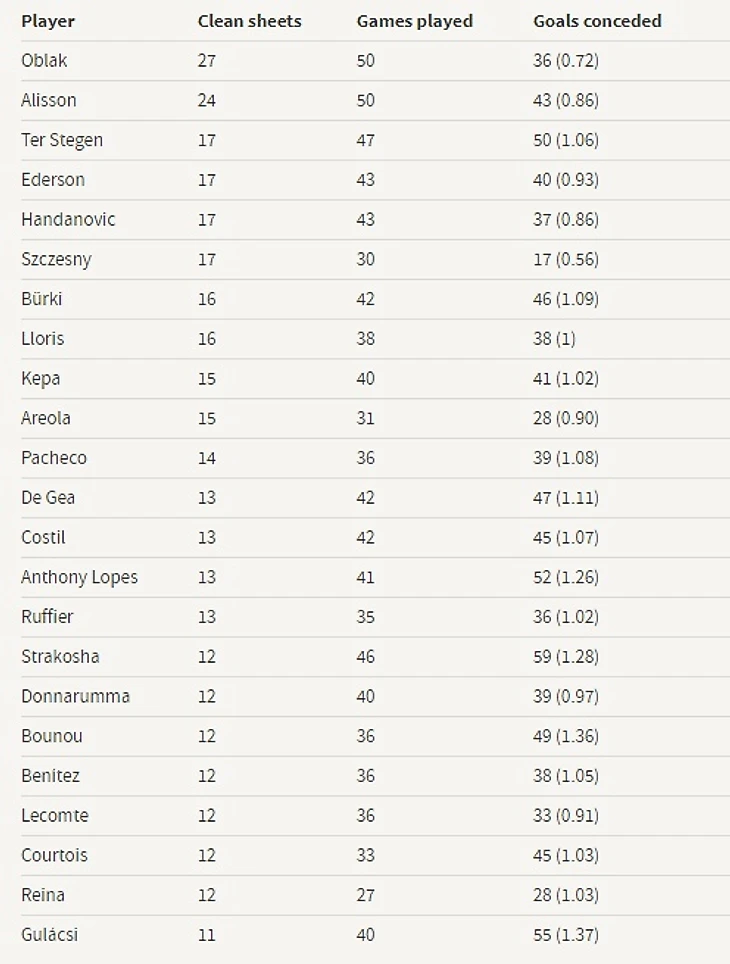Image resolution: width=730 pixels, height=964 pixels.
Task: Select Handanovic in the table
Action: click(x=68, y=219)
